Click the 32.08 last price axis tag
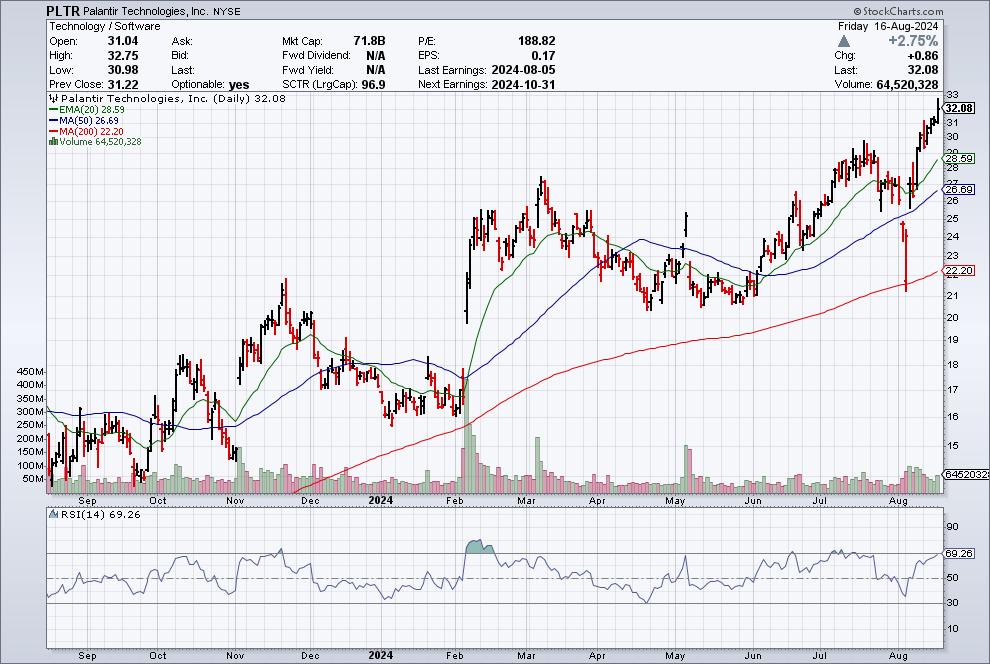This screenshot has width=990, height=664. (x=958, y=108)
